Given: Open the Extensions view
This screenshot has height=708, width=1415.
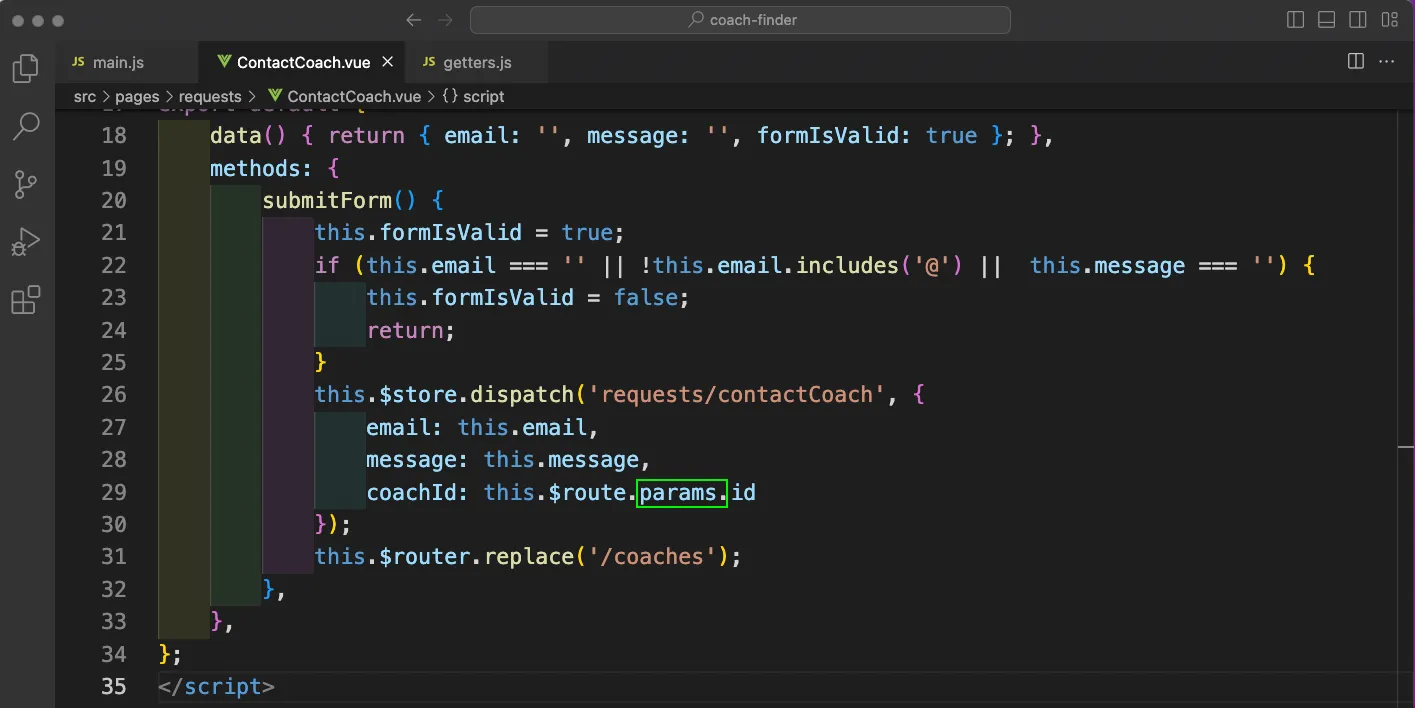Looking at the screenshot, I should click(x=25, y=300).
